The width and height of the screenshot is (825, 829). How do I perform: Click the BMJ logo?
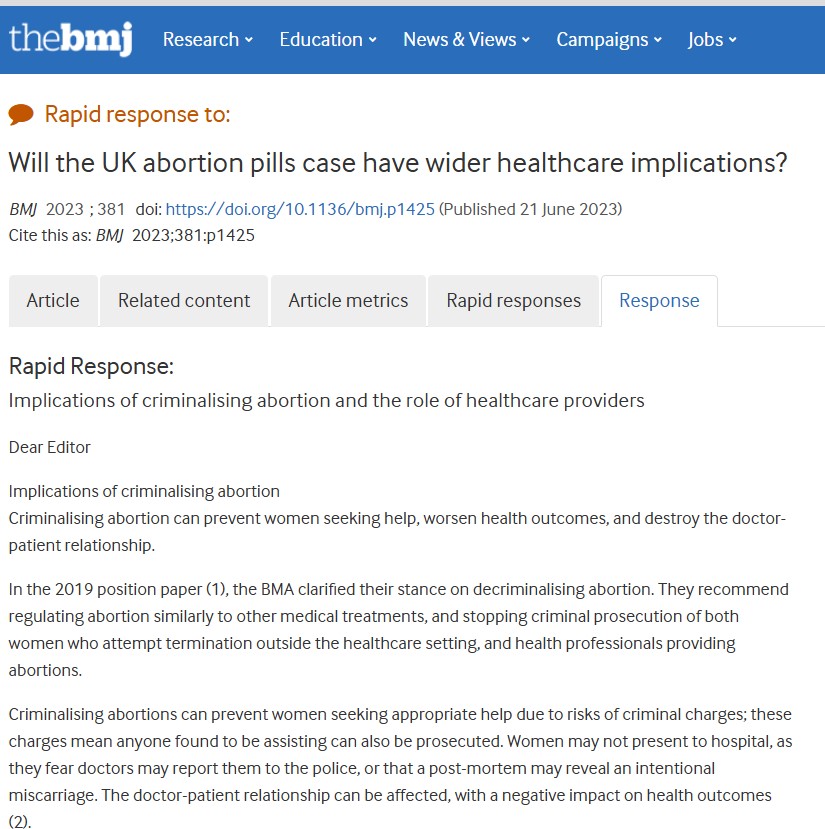click(x=70, y=39)
